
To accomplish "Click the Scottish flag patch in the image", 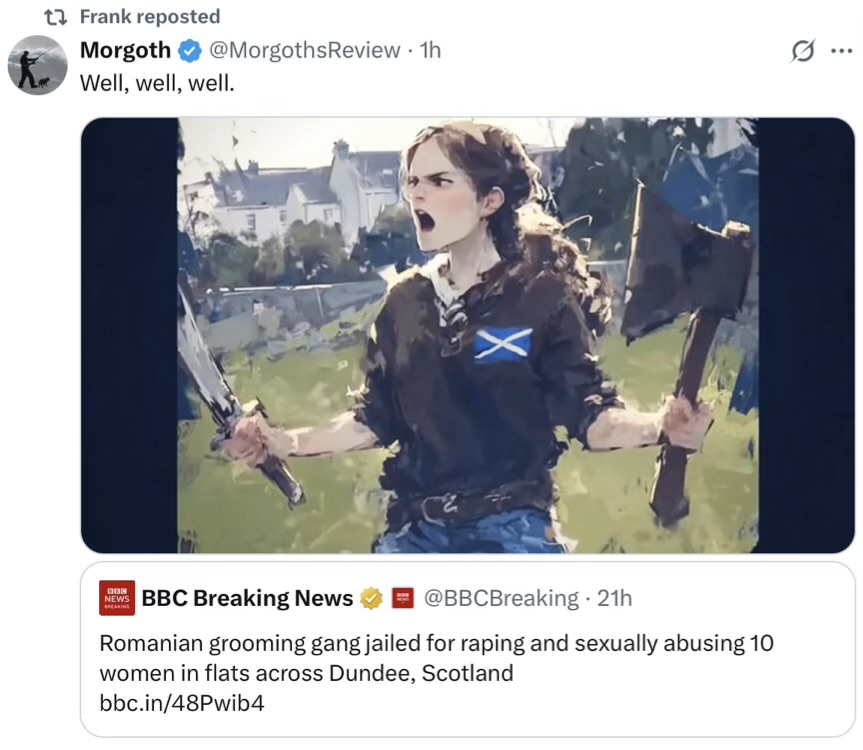I will click(x=502, y=344).
